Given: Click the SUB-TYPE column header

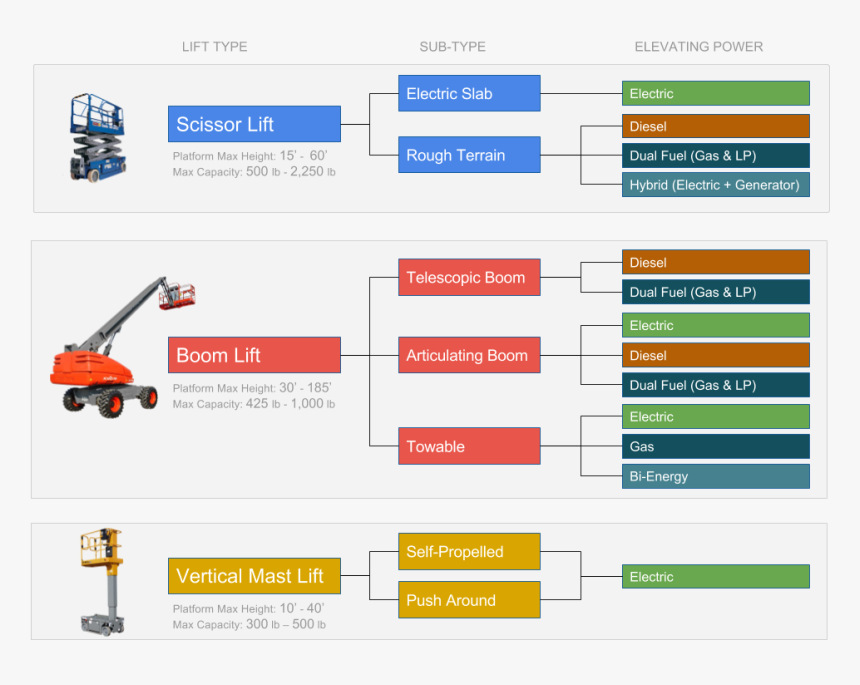Looking at the screenshot, I should [452, 47].
